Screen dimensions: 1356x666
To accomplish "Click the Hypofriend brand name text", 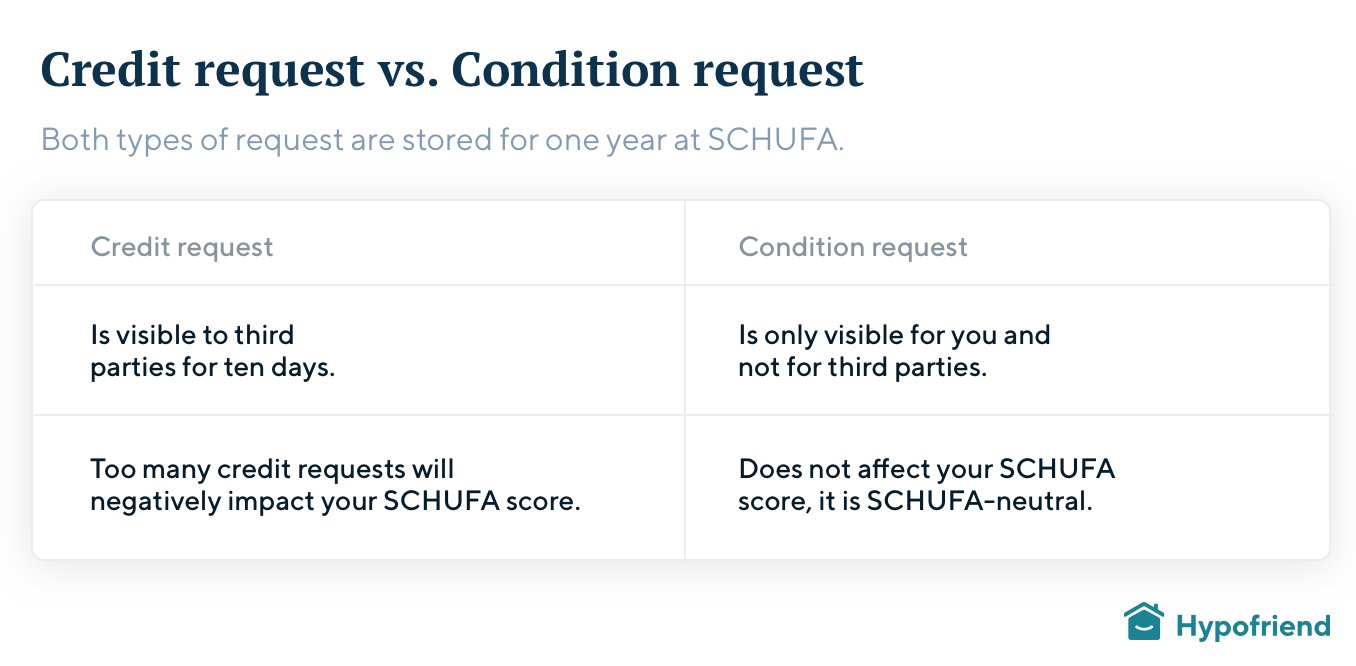I will [x=1253, y=627].
